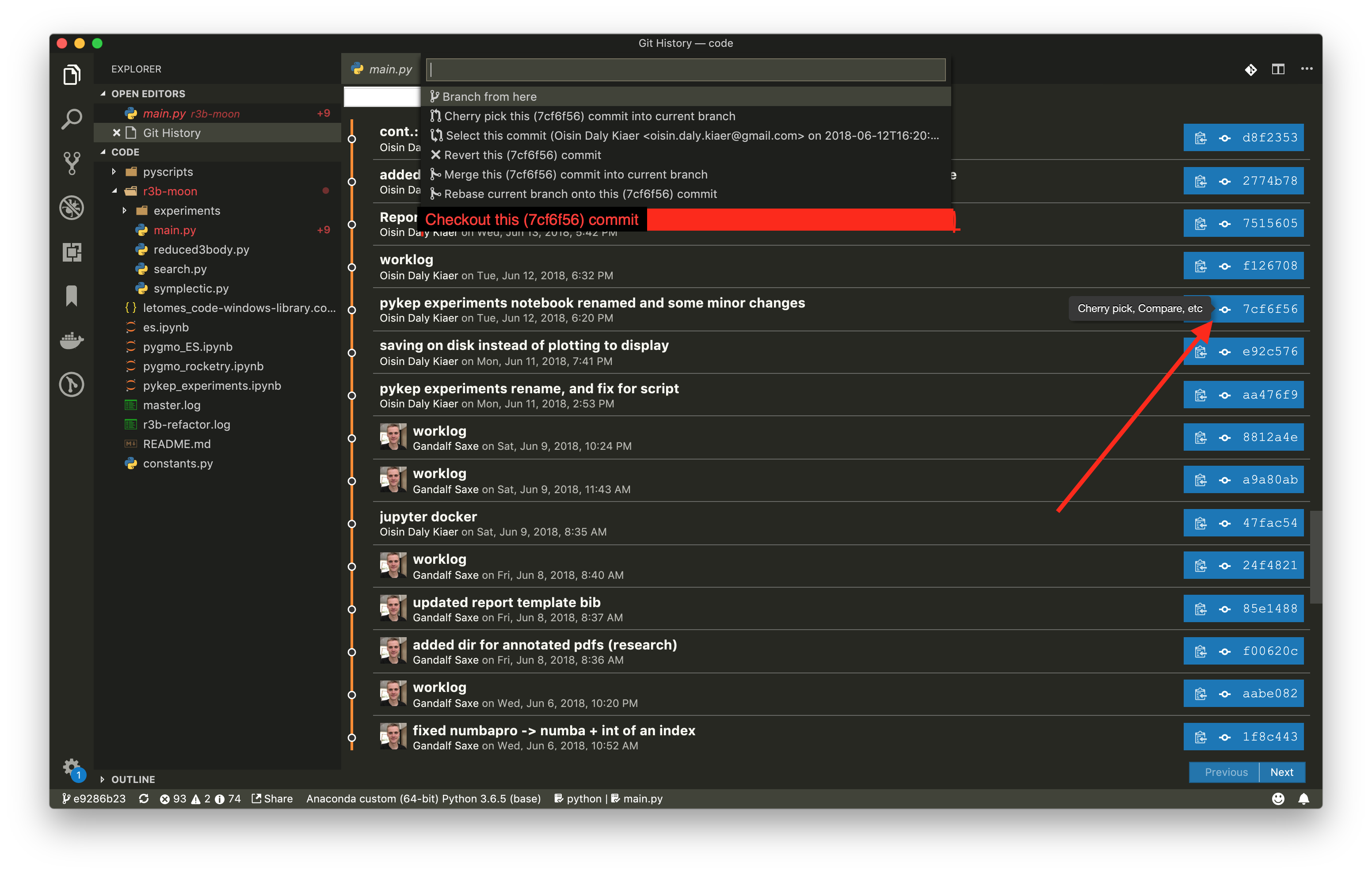
Task: Expand the pyscripts folder
Action: (114, 171)
